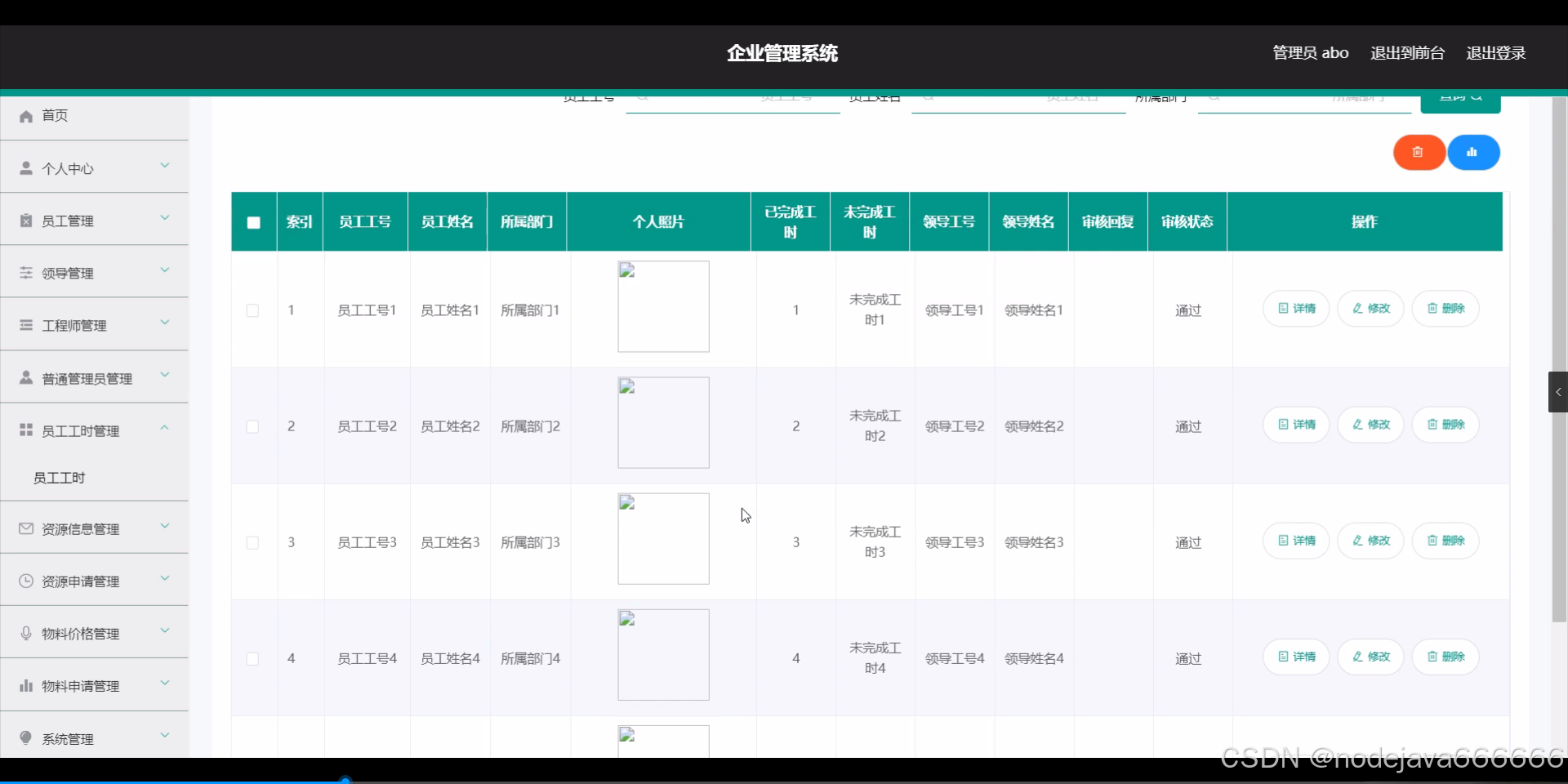This screenshot has height=784, width=1568.
Task: Click the grid icon beside 员工工时管理
Action: coord(26,430)
